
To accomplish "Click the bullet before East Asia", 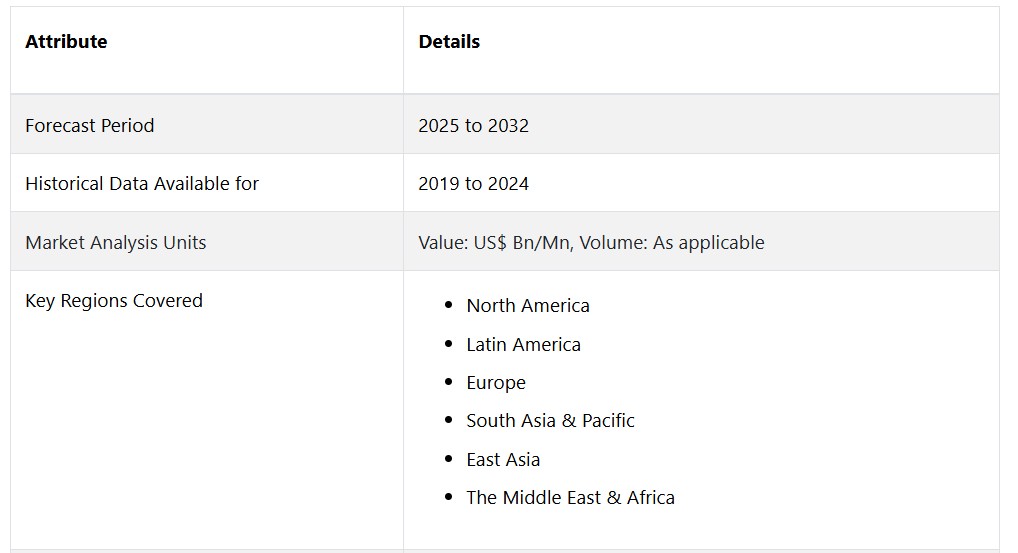I will click(449, 459).
